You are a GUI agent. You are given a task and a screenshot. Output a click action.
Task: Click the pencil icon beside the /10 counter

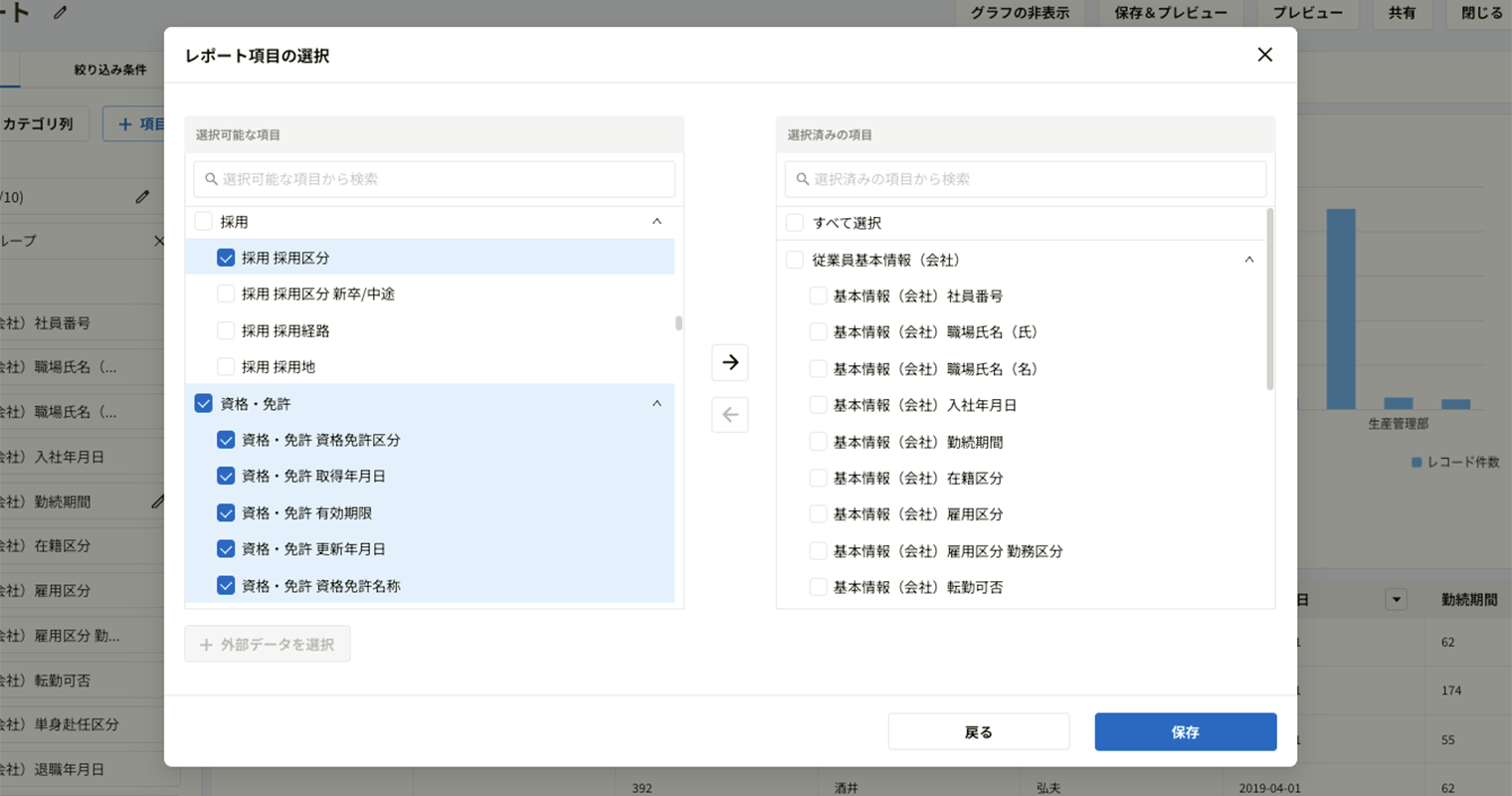tap(142, 197)
